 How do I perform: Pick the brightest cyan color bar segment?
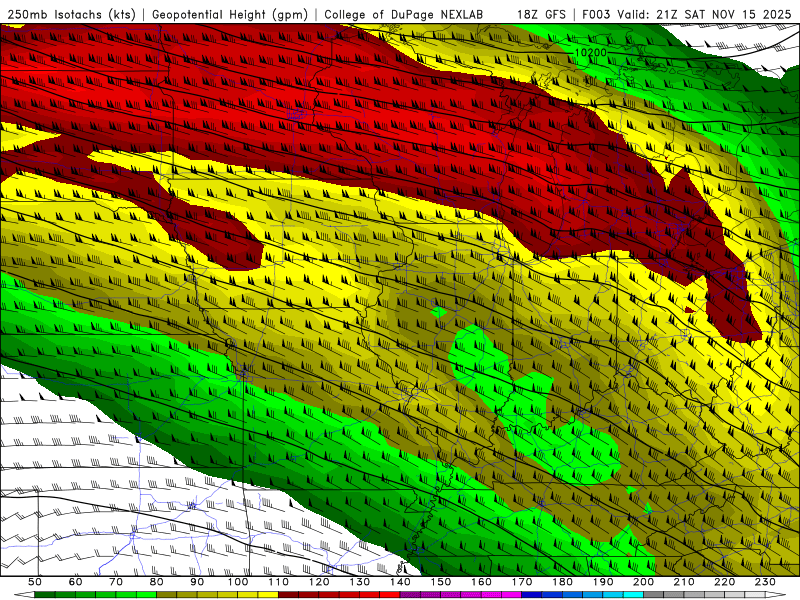[x=633, y=594]
